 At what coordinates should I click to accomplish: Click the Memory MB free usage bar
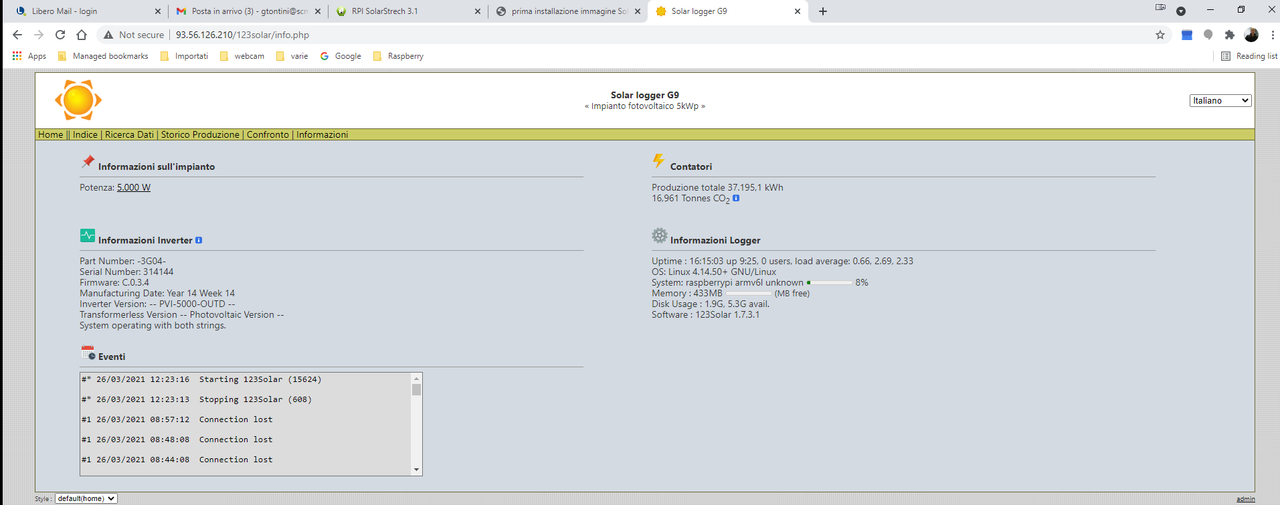[748, 293]
